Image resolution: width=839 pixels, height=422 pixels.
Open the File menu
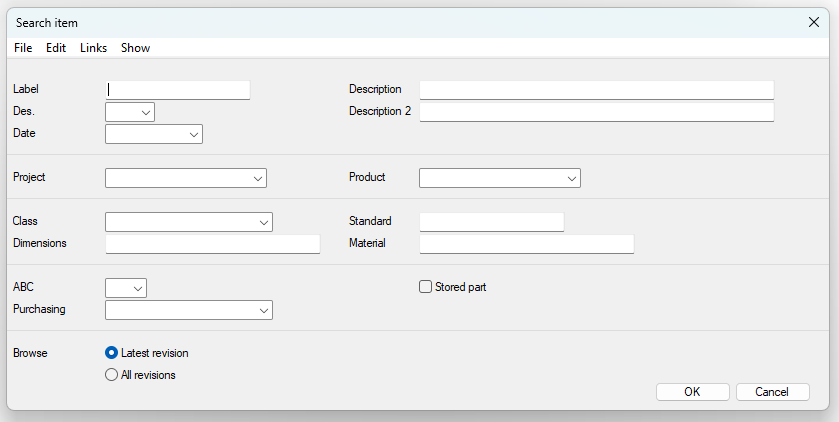23,48
